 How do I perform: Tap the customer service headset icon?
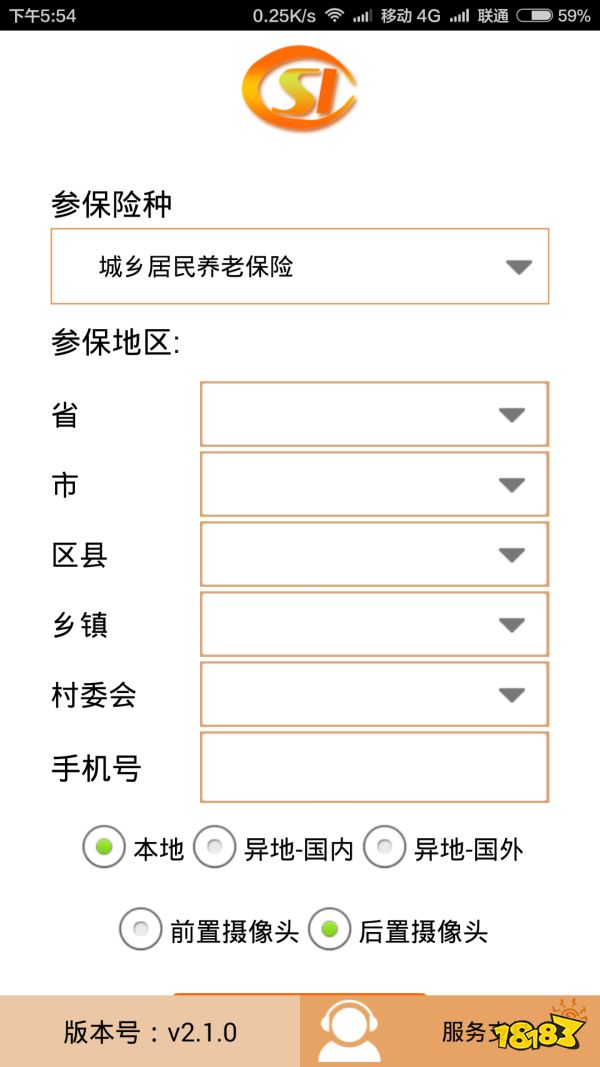(x=348, y=1032)
